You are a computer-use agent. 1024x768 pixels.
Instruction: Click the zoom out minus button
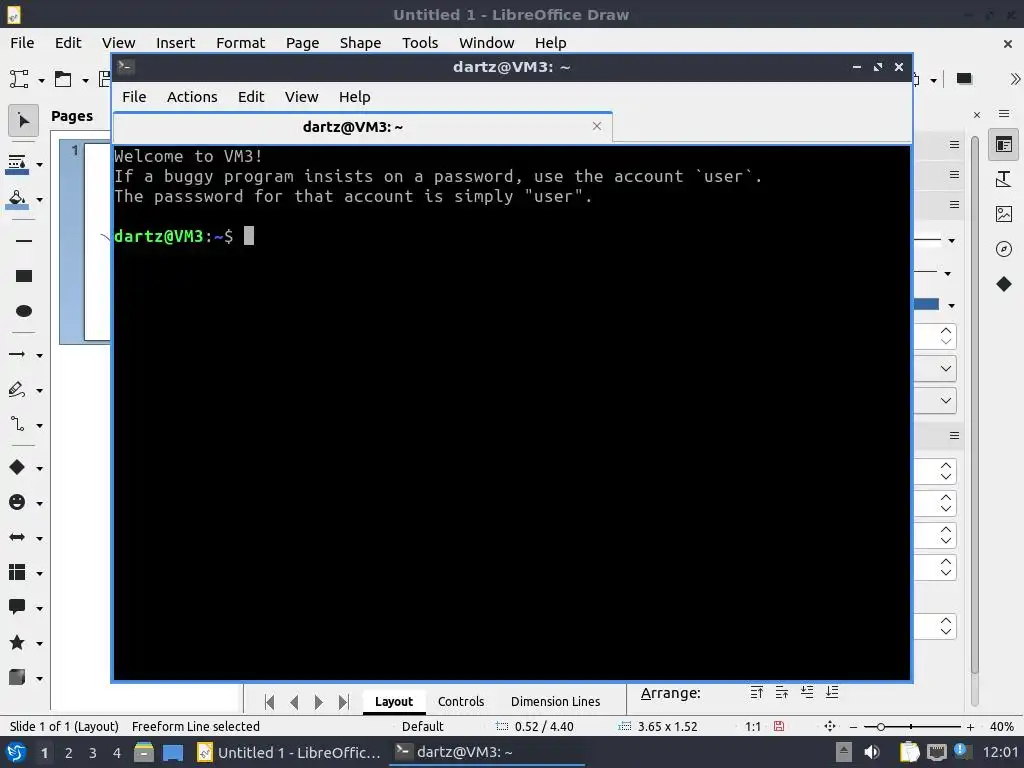[x=853, y=727]
